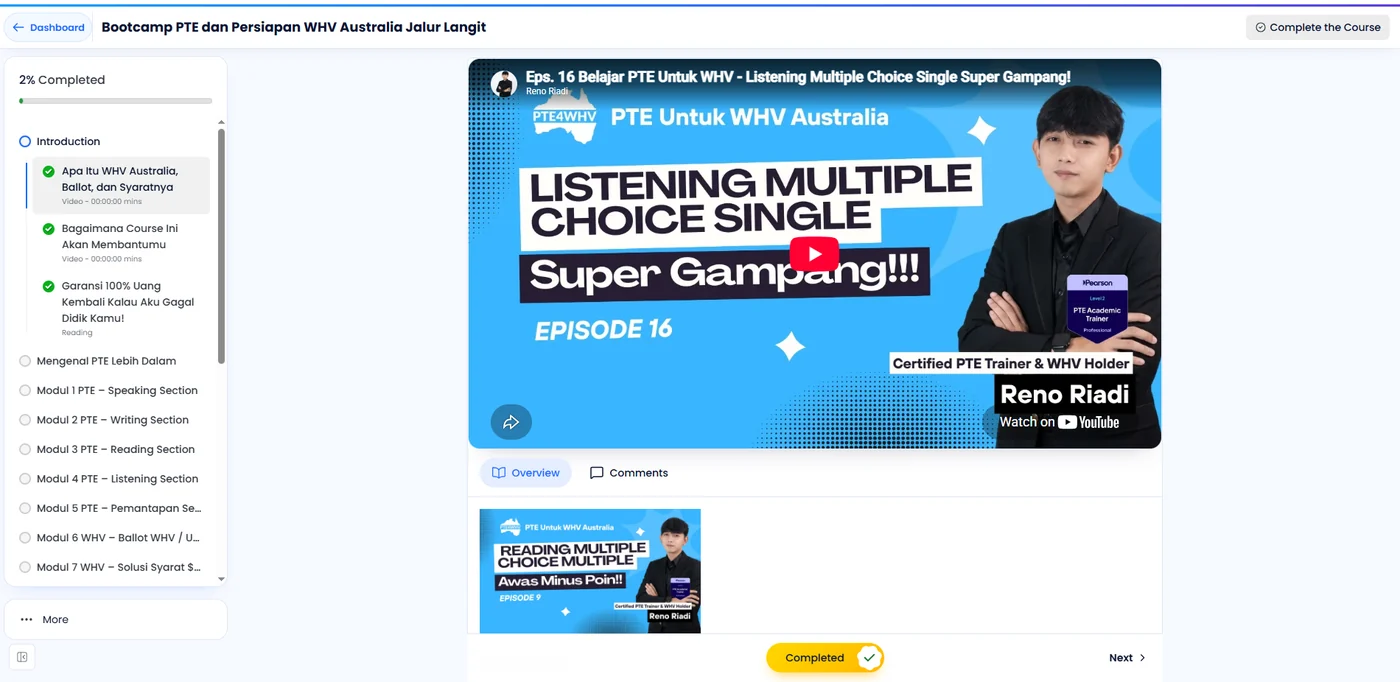The width and height of the screenshot is (1400, 682).
Task: Switch to the Overview tab
Action: [x=526, y=473]
